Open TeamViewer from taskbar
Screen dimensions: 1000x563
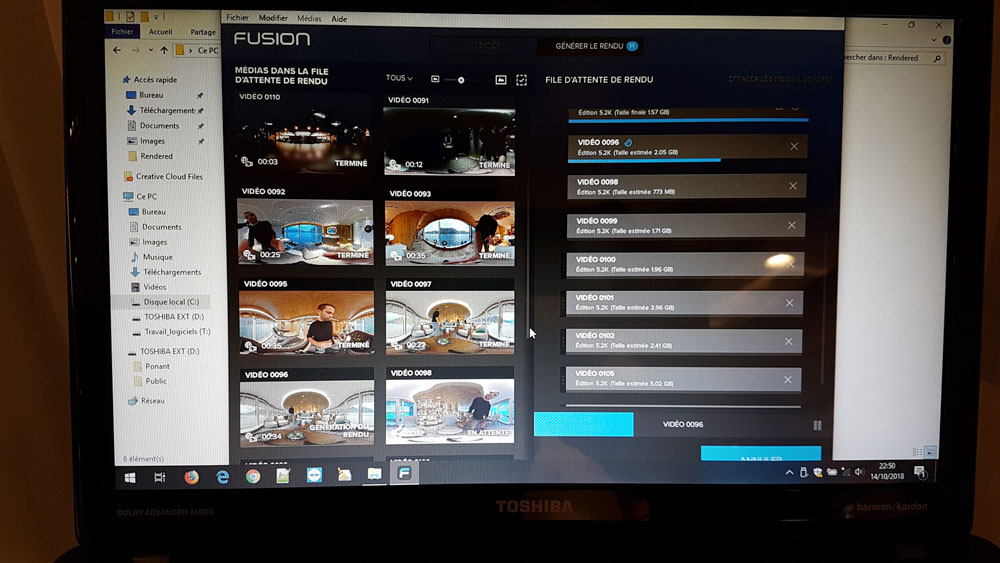pos(314,476)
